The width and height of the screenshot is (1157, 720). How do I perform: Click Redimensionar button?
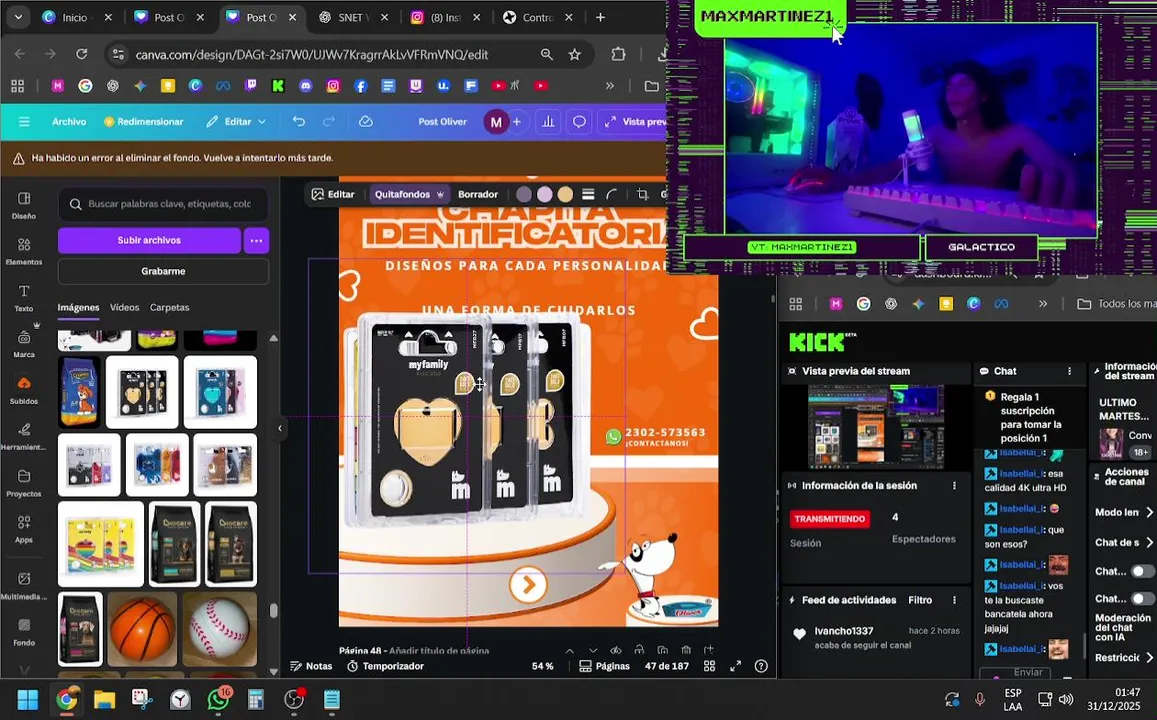(144, 122)
